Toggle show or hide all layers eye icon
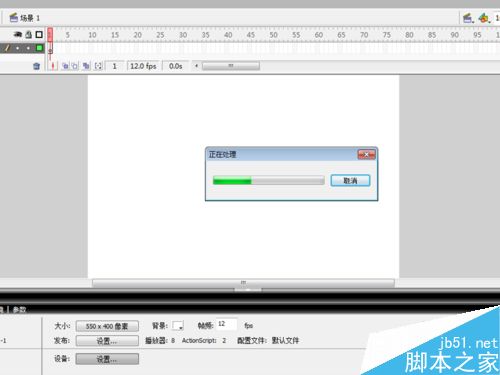The width and height of the screenshot is (500, 375). 18,34
